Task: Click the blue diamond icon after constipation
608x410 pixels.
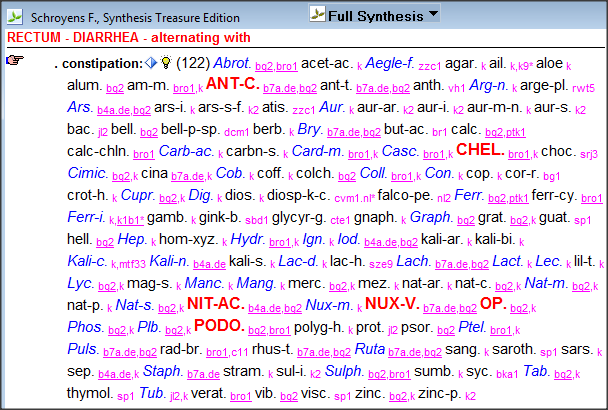Action: tap(151, 62)
